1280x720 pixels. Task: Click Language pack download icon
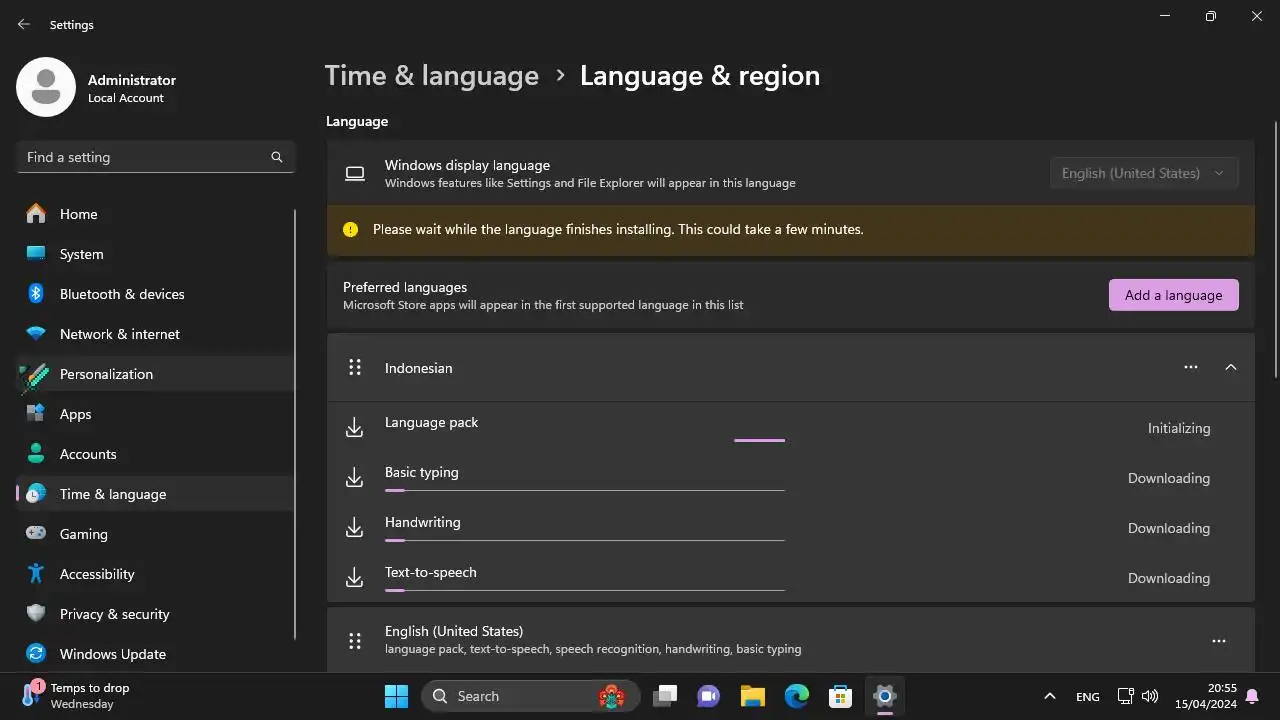tap(354, 428)
